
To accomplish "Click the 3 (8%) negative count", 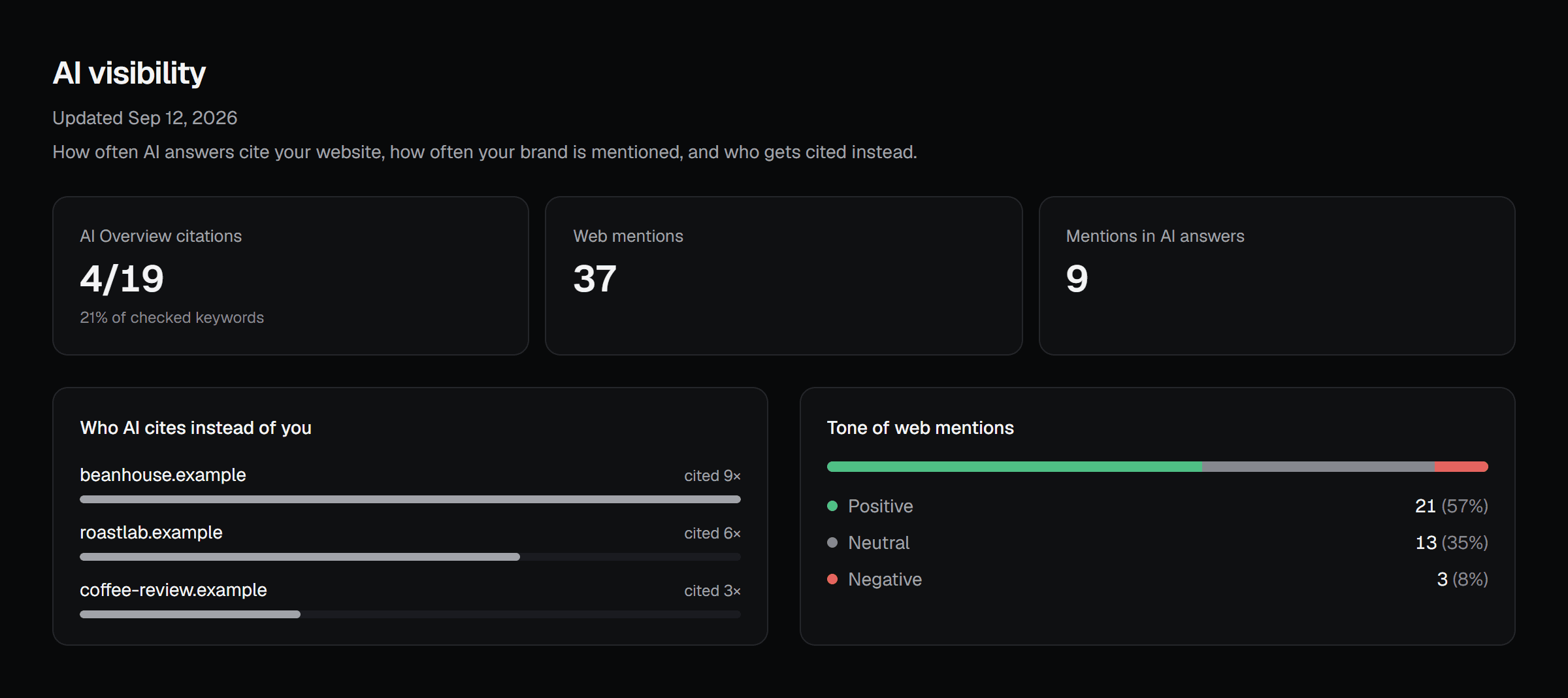I will pos(1462,579).
